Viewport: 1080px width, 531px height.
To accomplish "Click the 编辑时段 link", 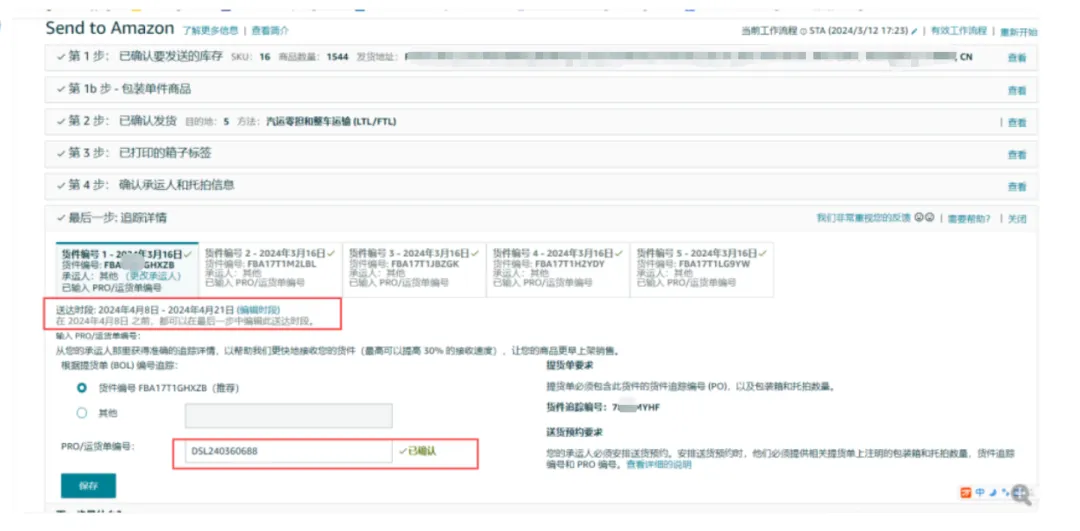I will point(258,310).
